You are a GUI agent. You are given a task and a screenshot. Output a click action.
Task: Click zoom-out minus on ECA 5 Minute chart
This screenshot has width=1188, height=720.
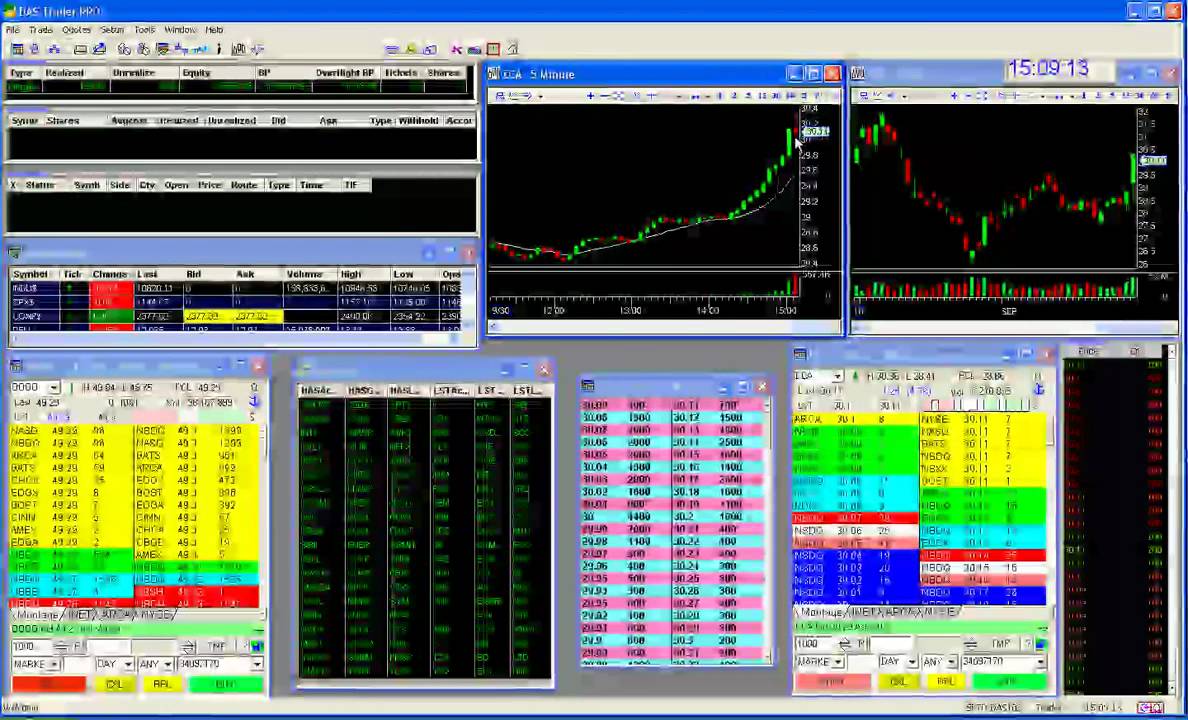[604, 95]
